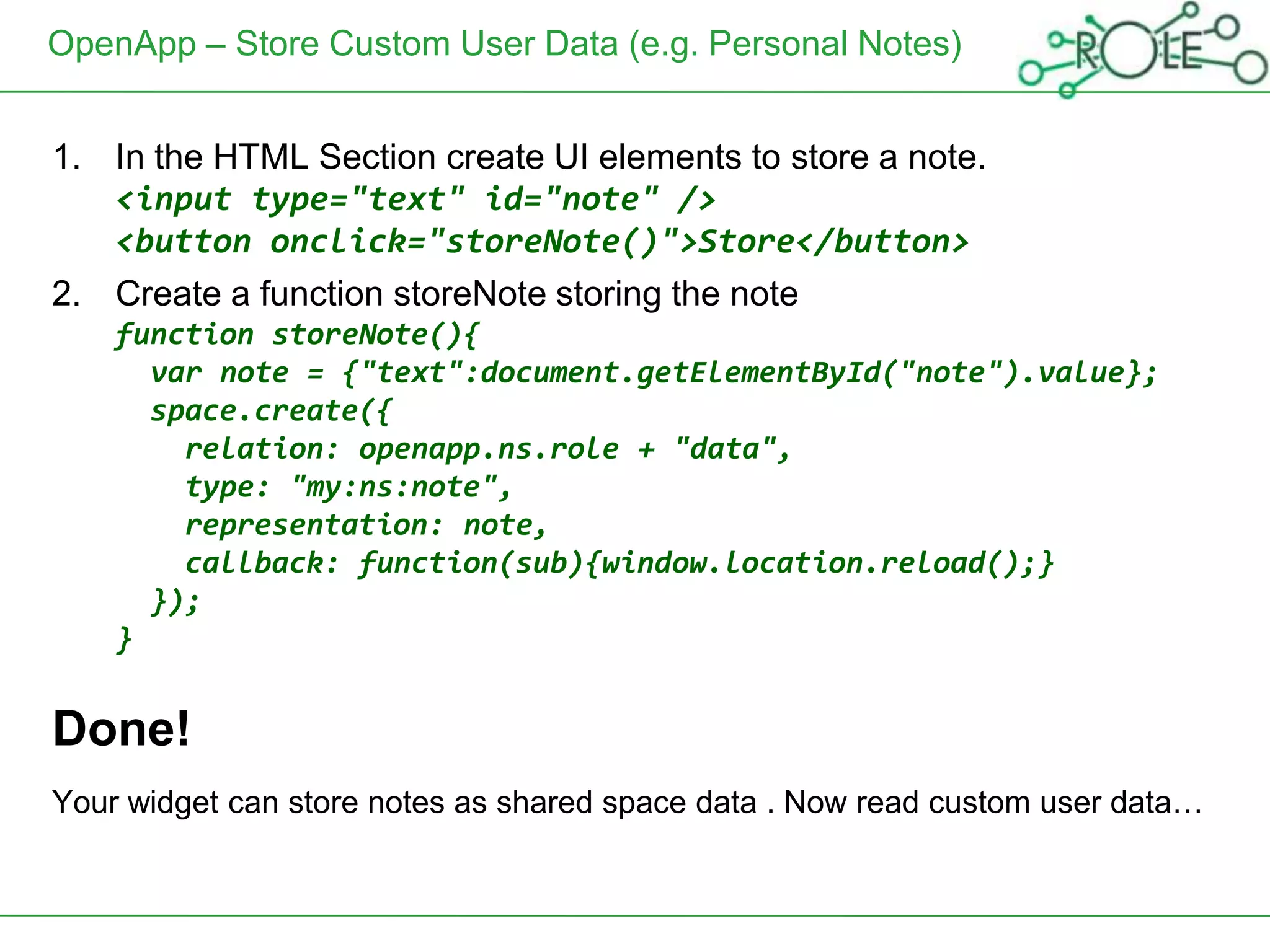Viewport: 1270px width, 952px height.
Task: Click the text 'Create a function storeNote storing the note'
Action: point(457,294)
